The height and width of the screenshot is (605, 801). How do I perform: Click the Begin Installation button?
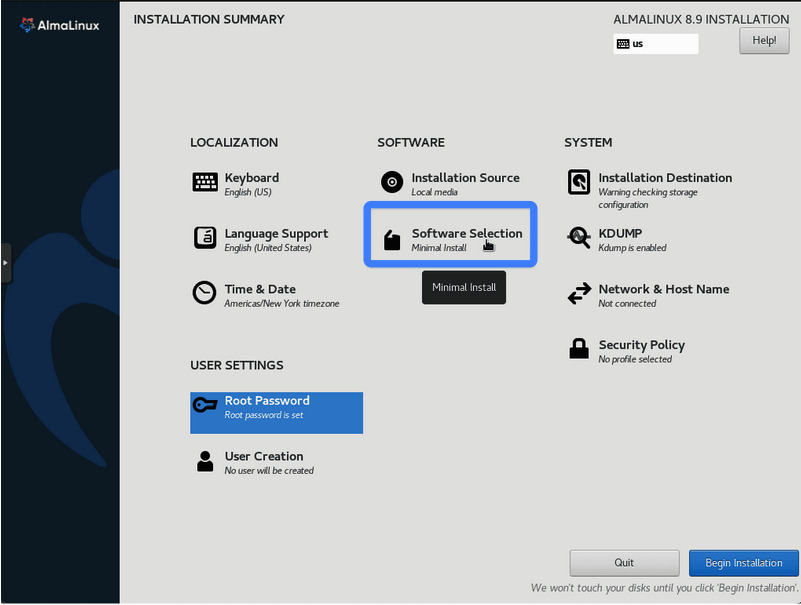tap(743, 563)
